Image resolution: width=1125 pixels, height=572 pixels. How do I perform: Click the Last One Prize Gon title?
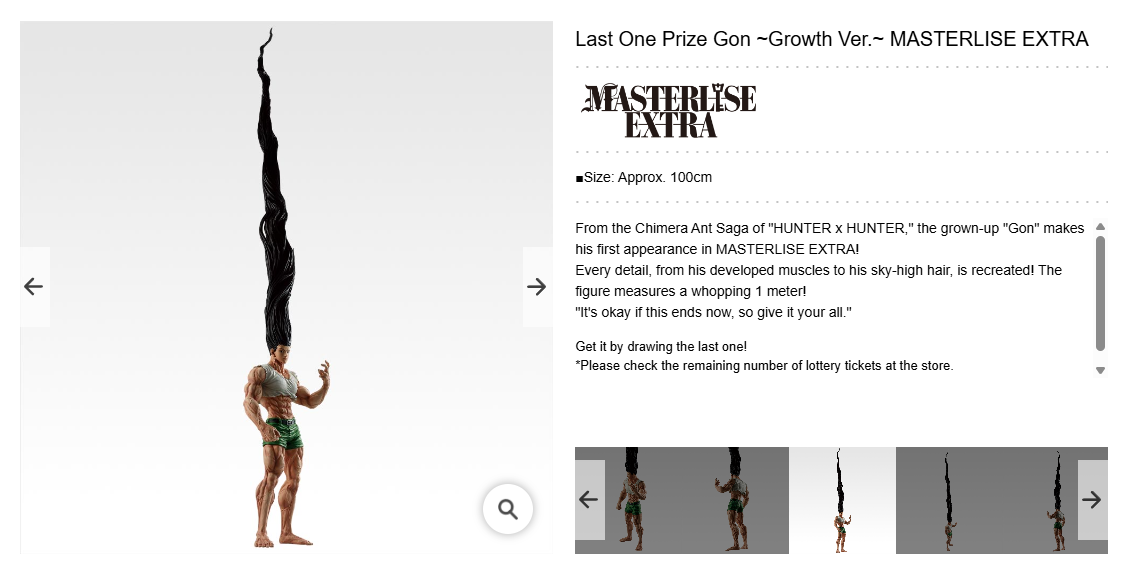coord(832,39)
